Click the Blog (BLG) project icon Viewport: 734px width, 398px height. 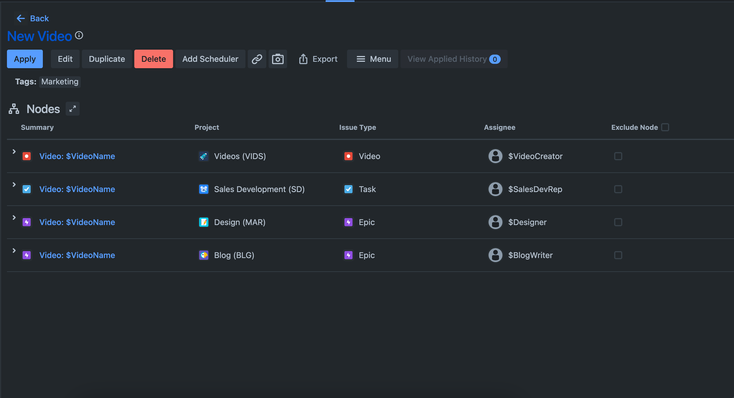203,255
